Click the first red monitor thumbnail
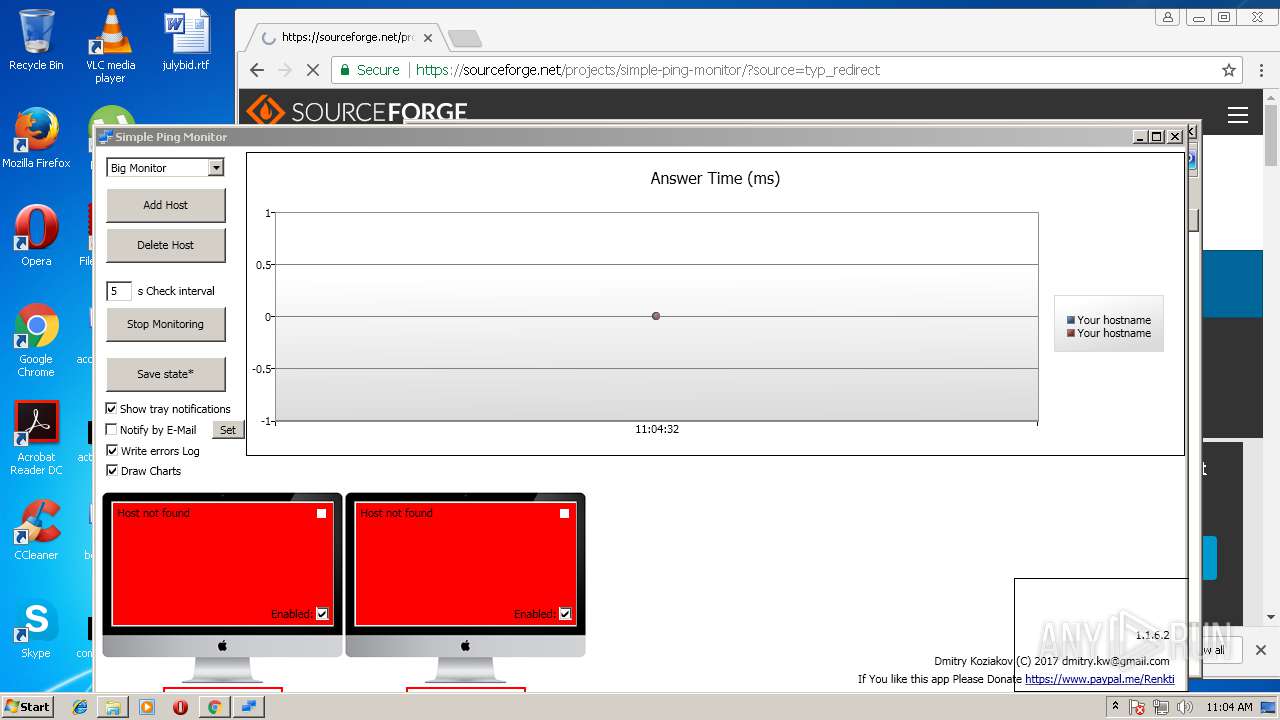The image size is (1280, 720). [222, 564]
